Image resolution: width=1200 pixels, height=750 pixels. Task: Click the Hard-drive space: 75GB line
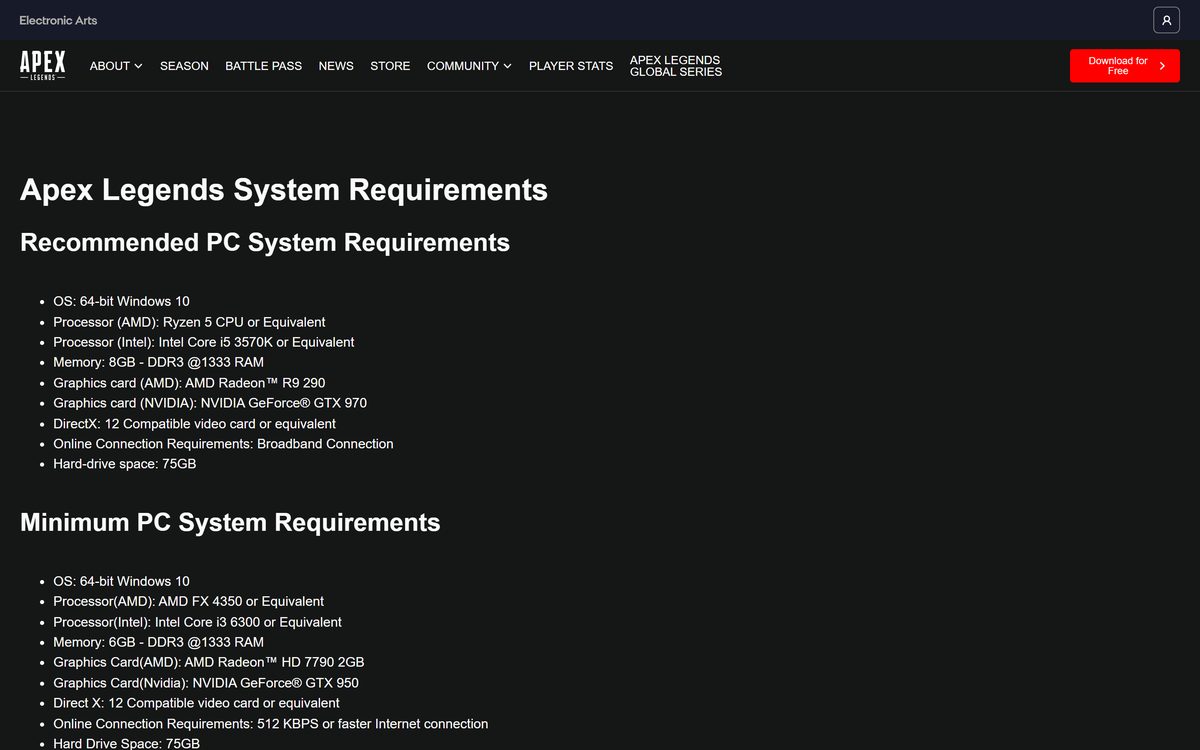pyautogui.click(x=125, y=464)
